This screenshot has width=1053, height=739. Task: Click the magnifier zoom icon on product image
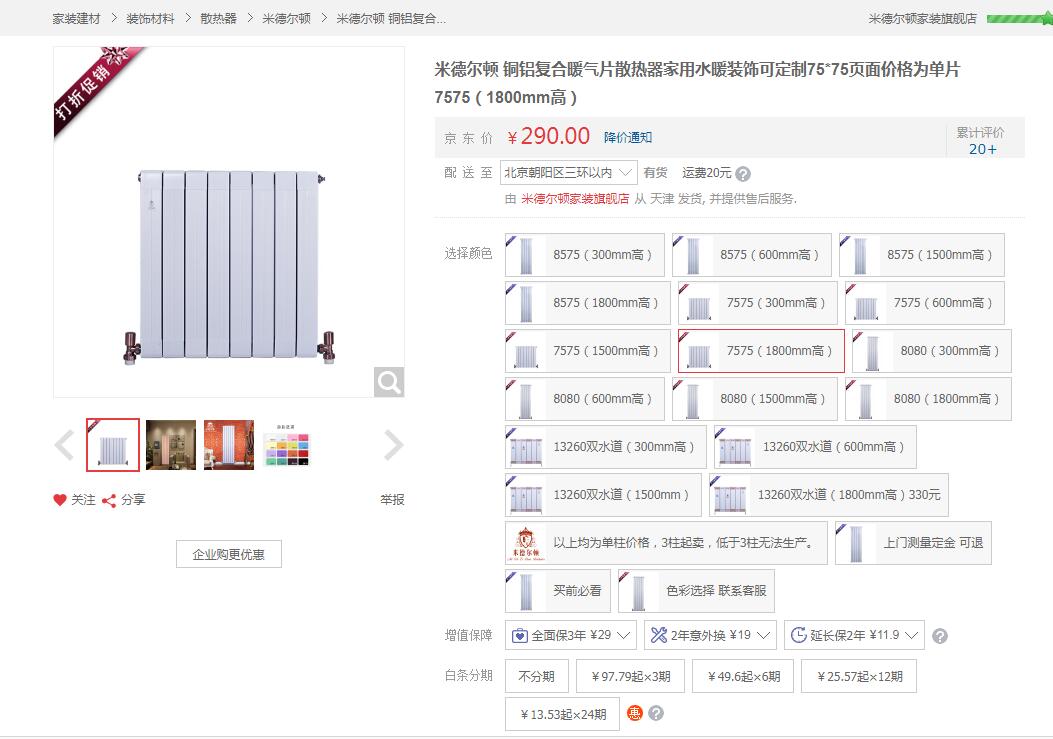[x=389, y=382]
